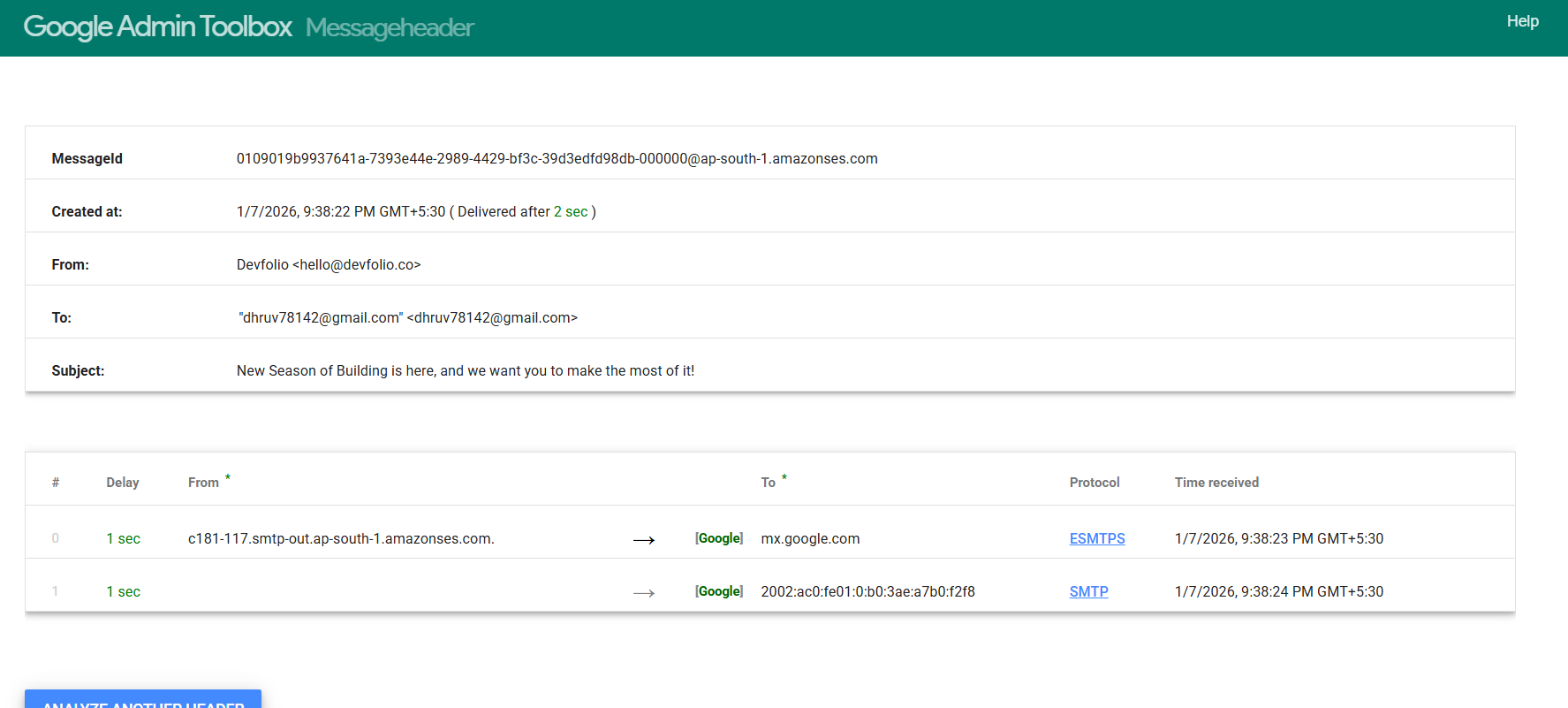Click the arrow icon in hop row 0
The image size is (1568, 708).
pyautogui.click(x=644, y=539)
